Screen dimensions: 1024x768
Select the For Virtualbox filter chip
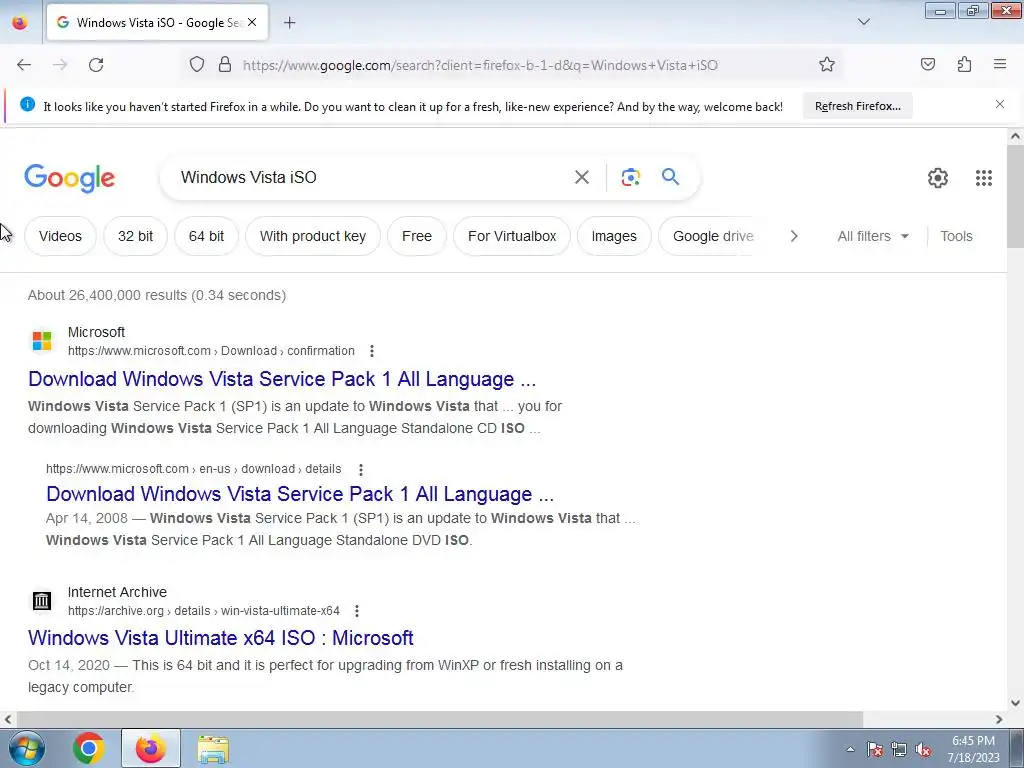[512, 236]
